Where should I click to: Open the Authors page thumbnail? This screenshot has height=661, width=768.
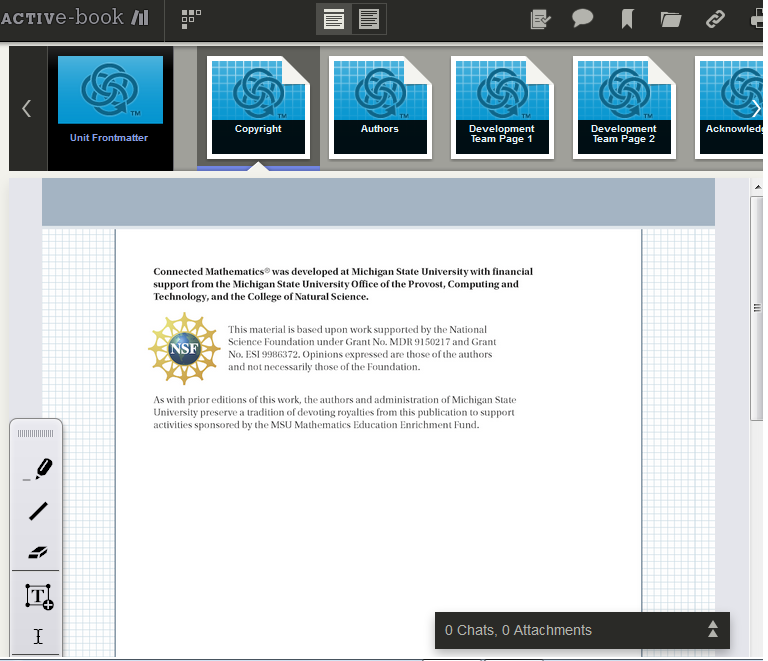(380, 108)
